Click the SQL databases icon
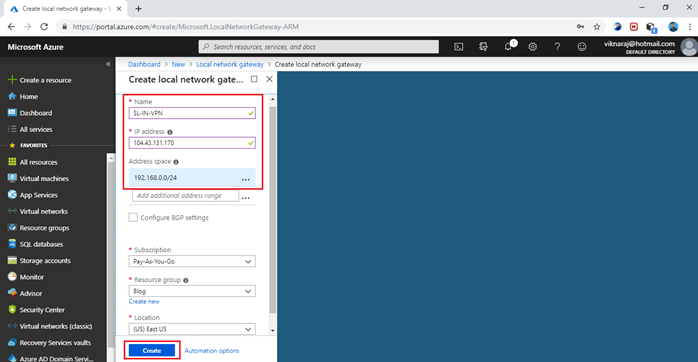The image size is (698, 362). point(12,244)
